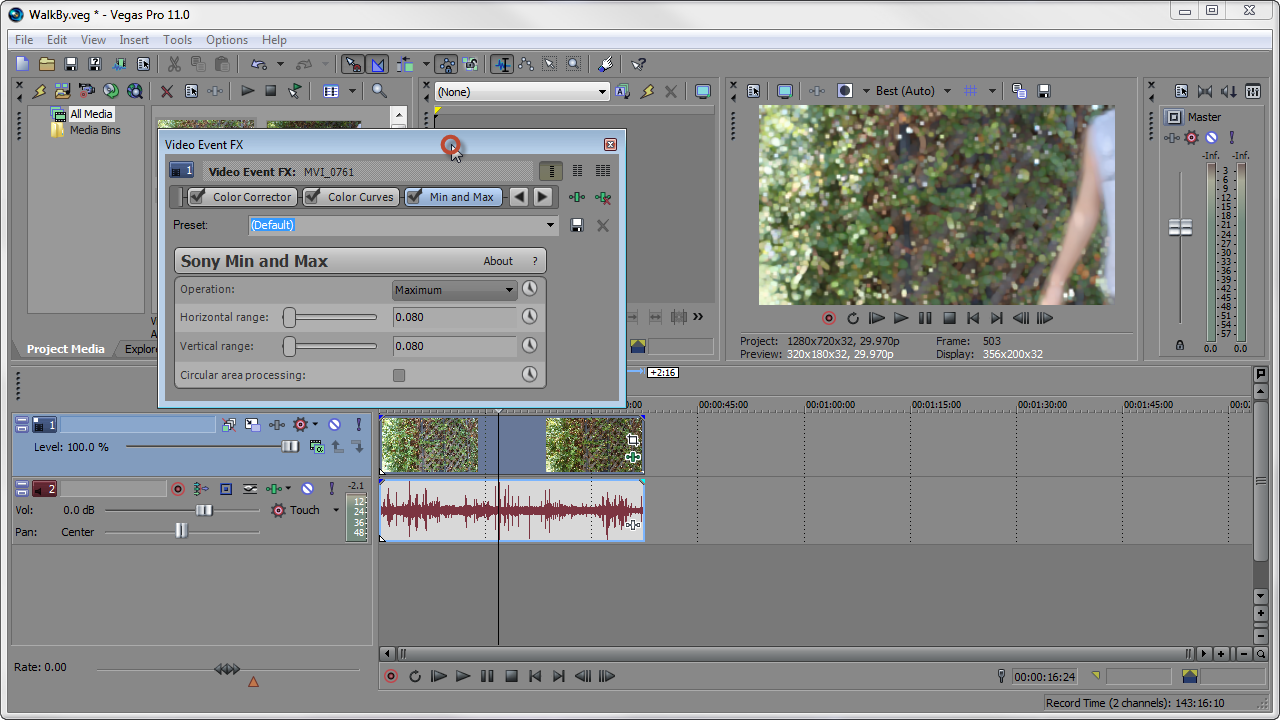Animate the Operation parameter clock icon
Image resolution: width=1280 pixels, height=720 pixels.
[530, 289]
